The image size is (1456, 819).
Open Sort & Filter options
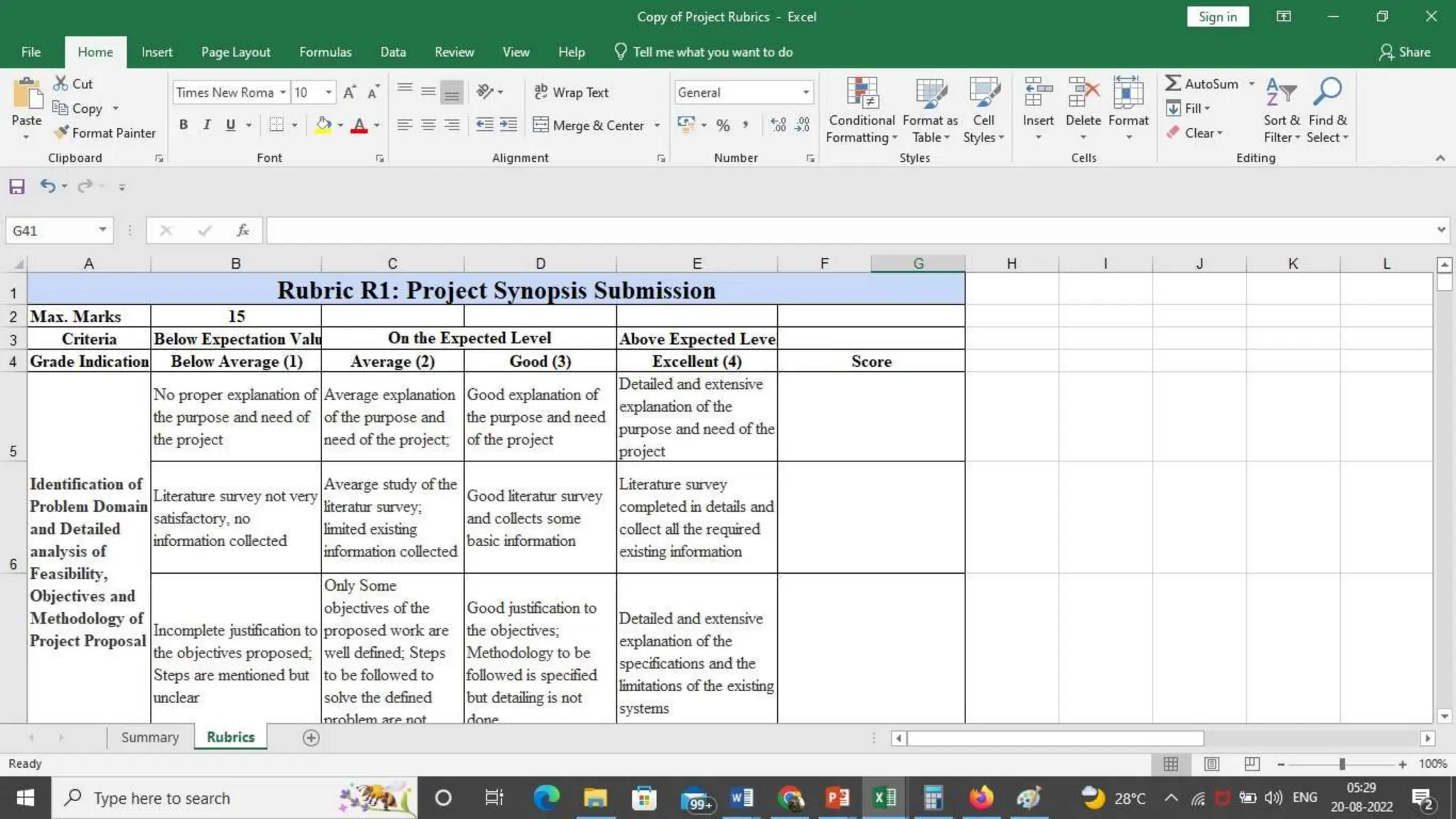(1282, 111)
